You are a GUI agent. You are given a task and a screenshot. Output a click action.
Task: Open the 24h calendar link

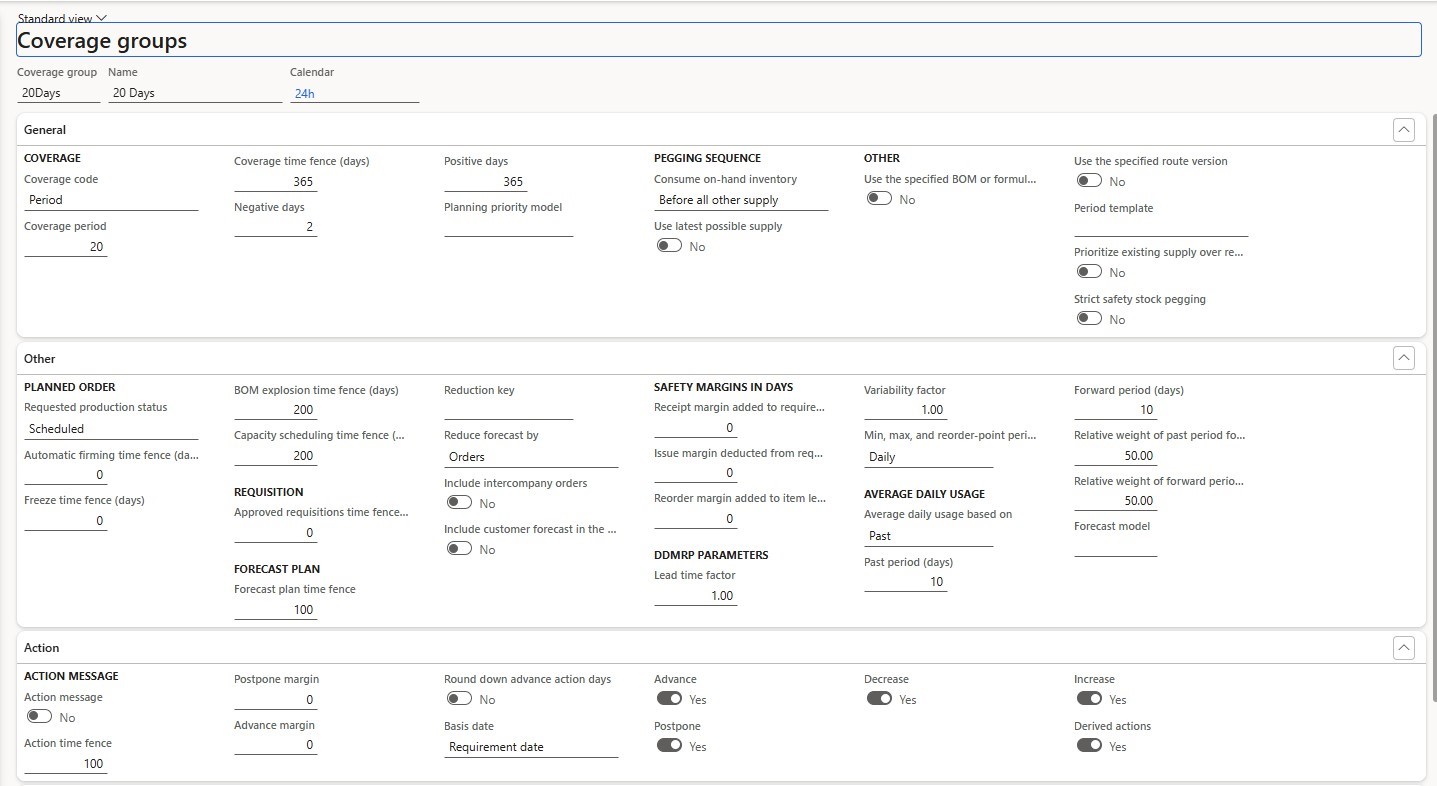(x=305, y=94)
